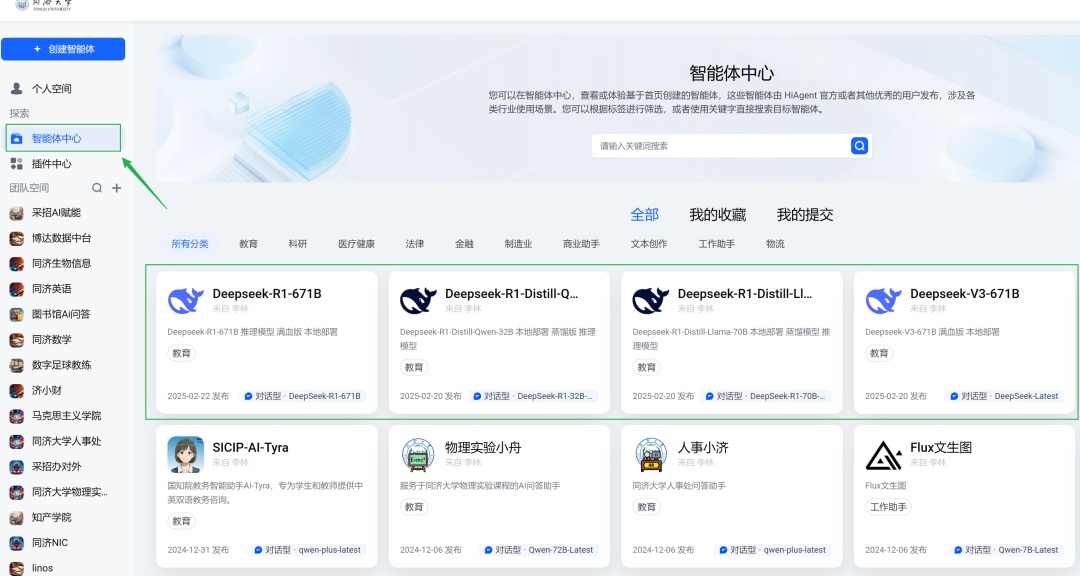The width and height of the screenshot is (1080, 576).
Task: Click the 人事小济 card icon
Action: [651, 455]
